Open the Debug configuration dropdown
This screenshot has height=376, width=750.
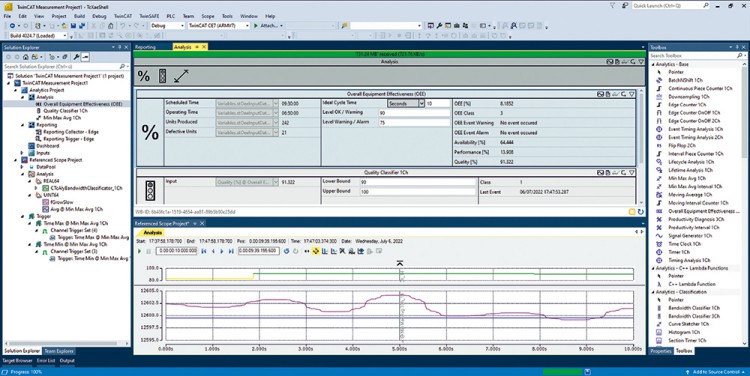(182, 26)
